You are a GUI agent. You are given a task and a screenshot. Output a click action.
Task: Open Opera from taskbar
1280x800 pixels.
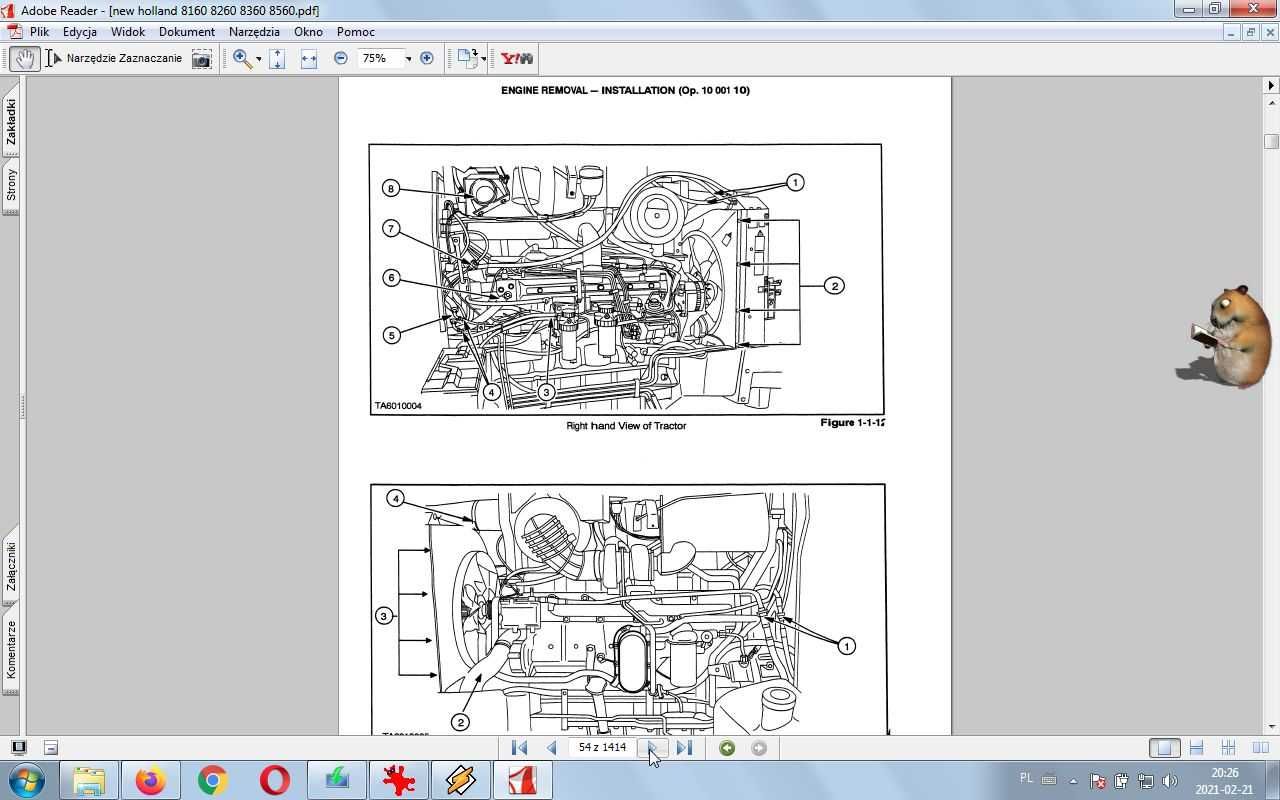[x=274, y=780]
